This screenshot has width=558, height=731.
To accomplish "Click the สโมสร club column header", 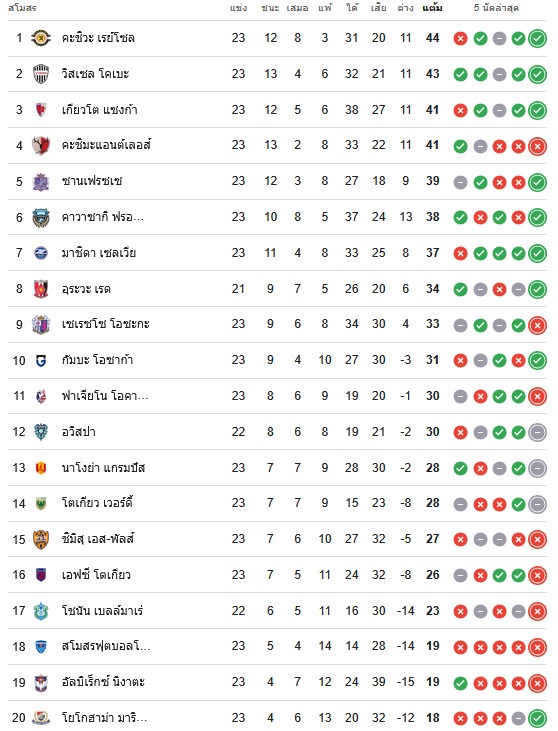I will point(22,8).
